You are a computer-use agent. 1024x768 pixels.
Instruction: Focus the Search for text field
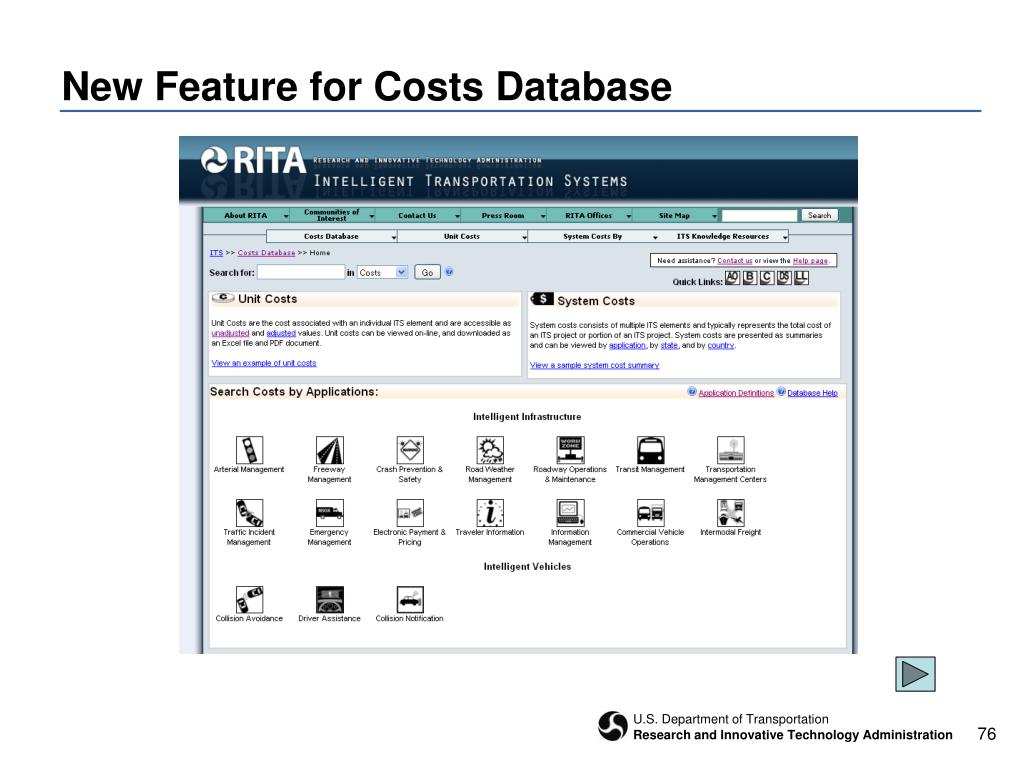300,272
